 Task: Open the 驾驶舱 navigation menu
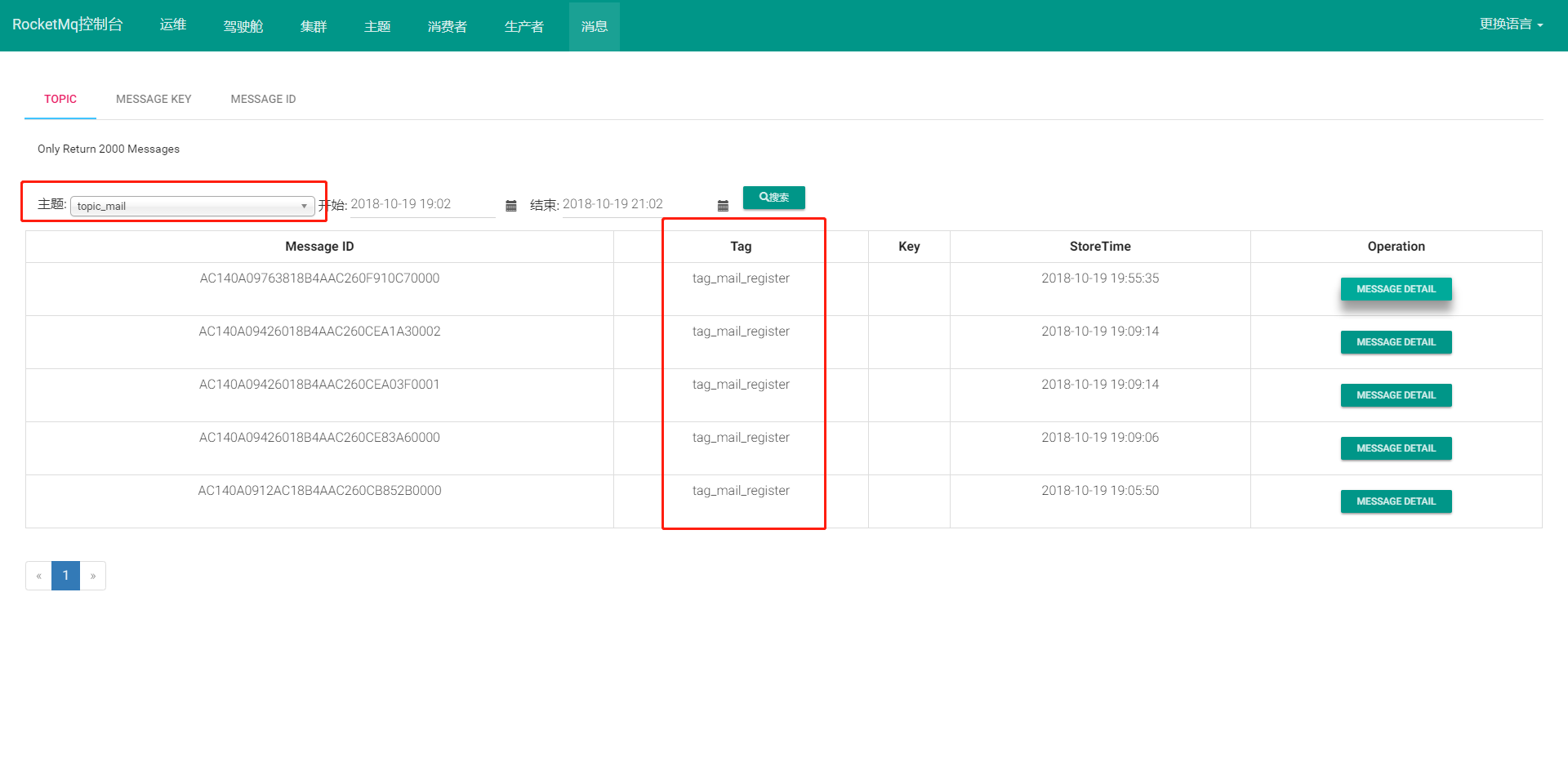(x=243, y=26)
